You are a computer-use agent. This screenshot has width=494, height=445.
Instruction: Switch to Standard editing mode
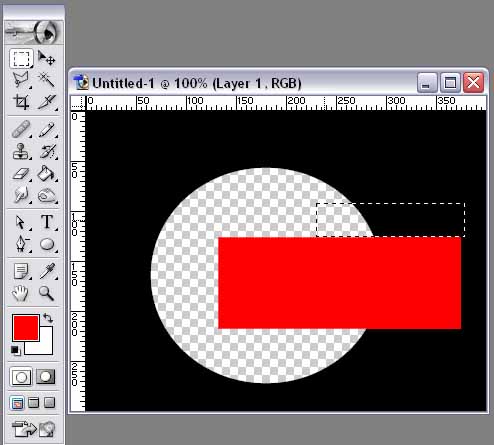(21, 377)
